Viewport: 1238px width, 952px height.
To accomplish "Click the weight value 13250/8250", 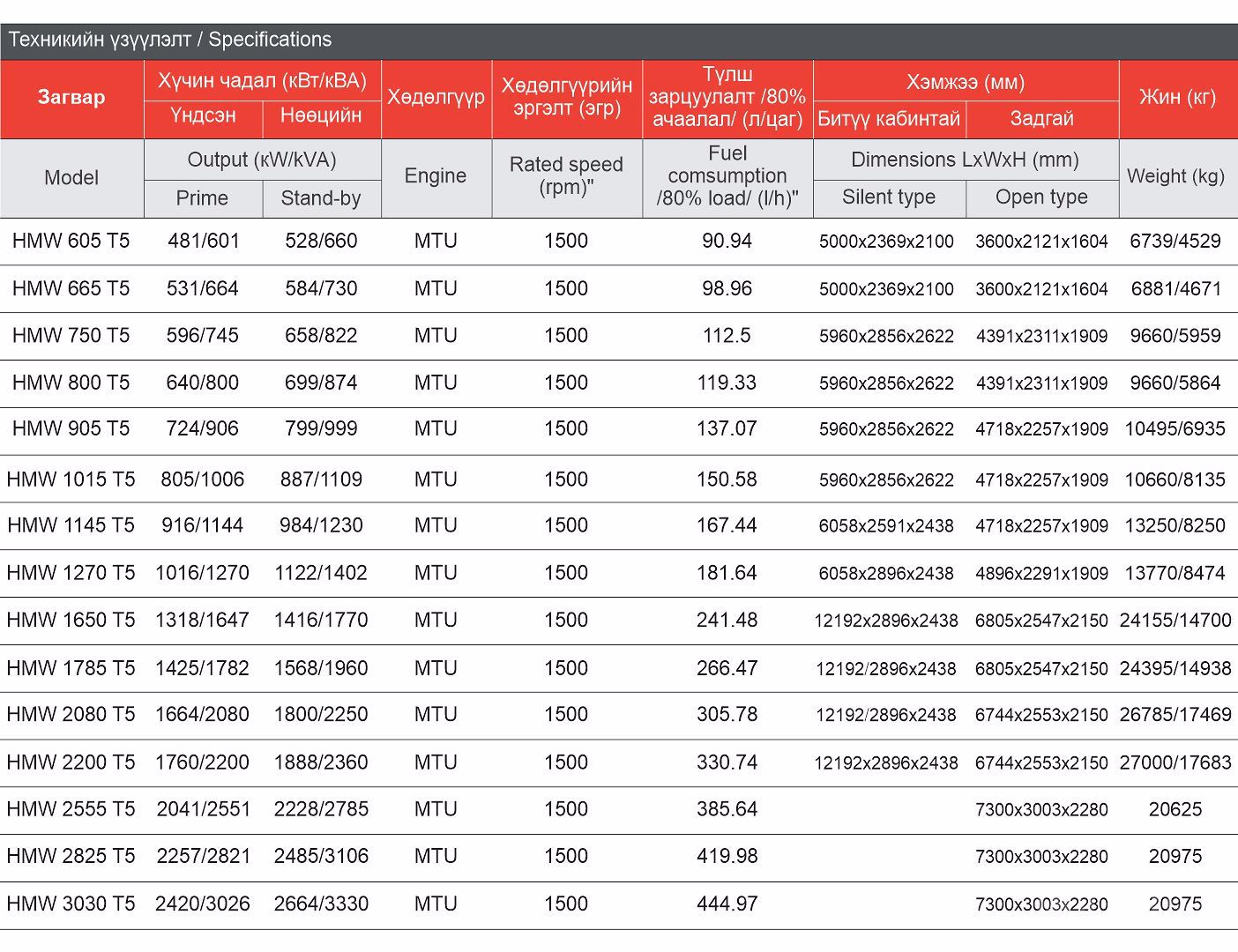I will (x=1175, y=525).
